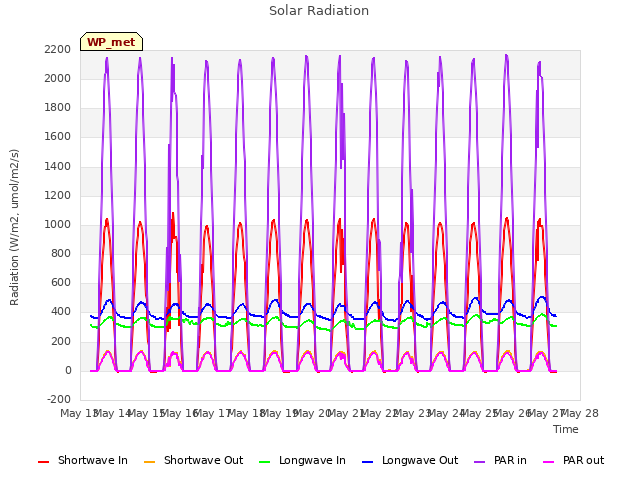Click the 400 y-axis tick label

click(61, 312)
